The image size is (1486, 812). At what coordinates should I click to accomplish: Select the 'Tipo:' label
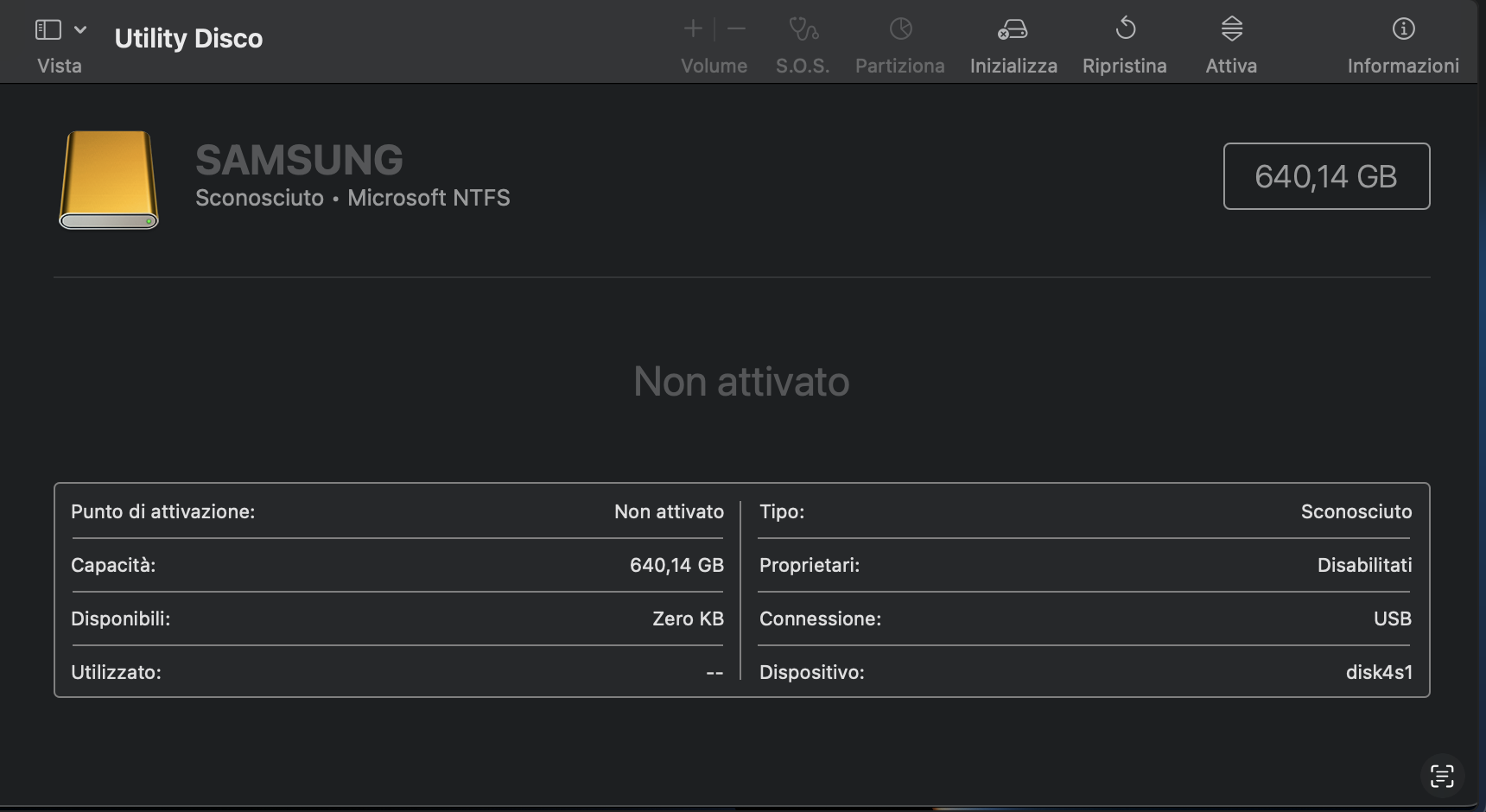click(782, 511)
